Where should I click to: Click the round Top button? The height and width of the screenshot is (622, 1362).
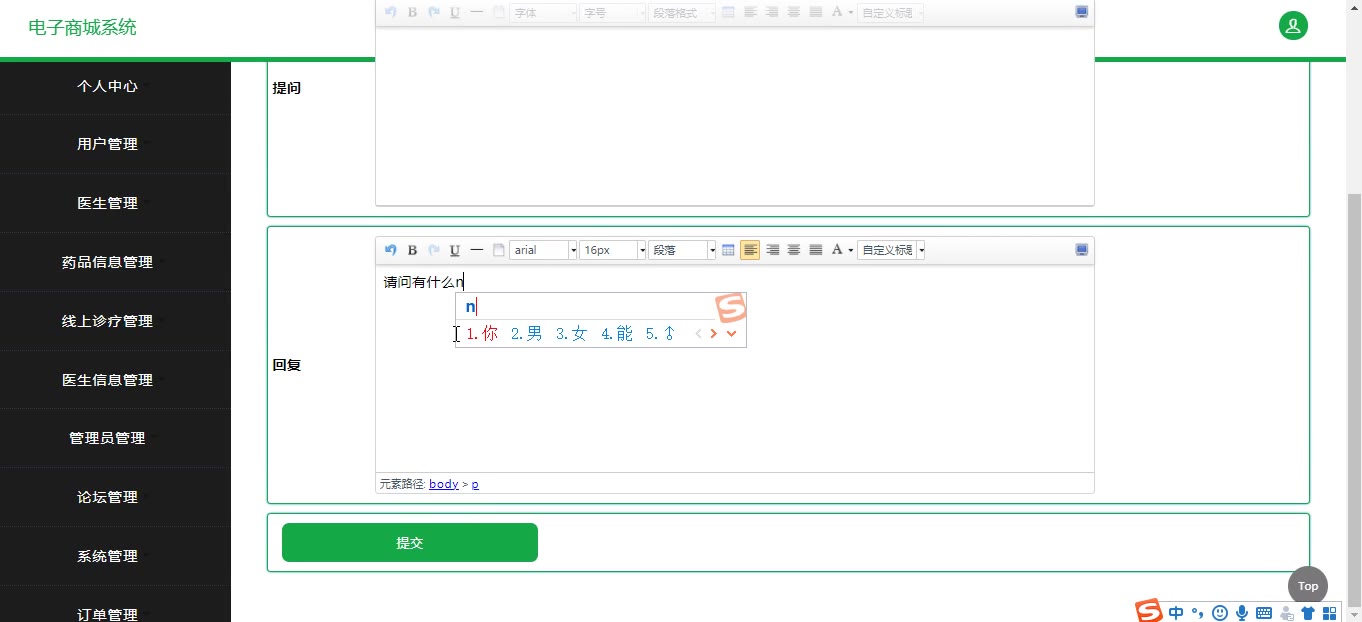[x=1308, y=586]
